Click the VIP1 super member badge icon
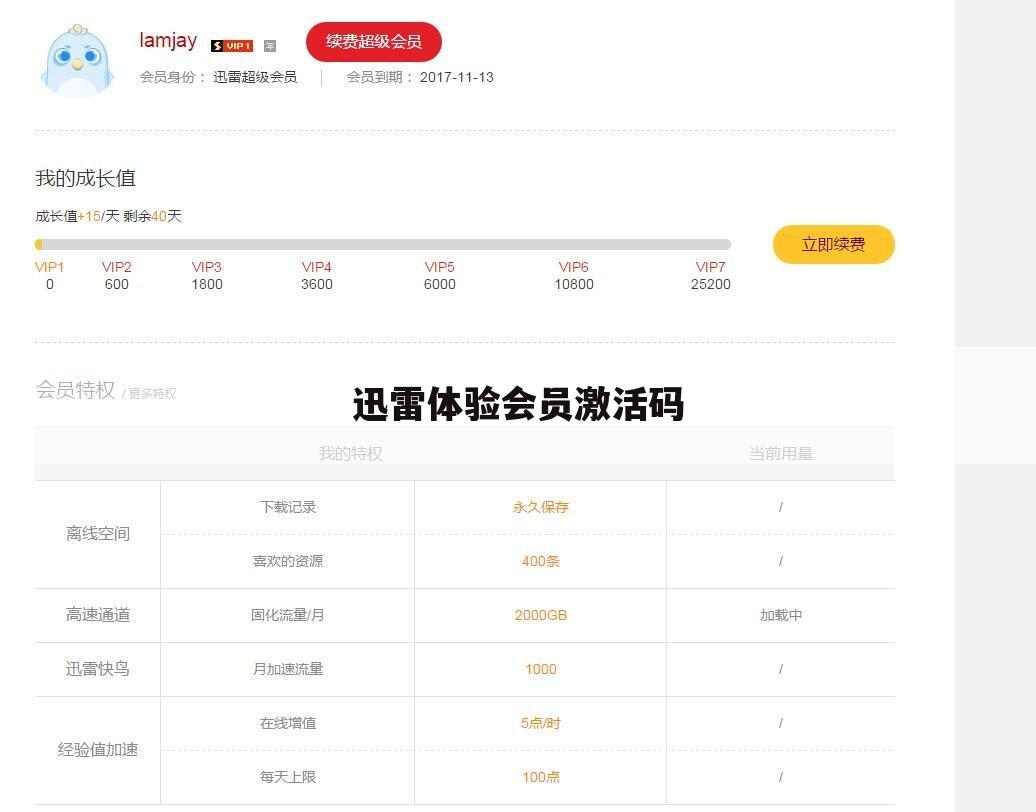The image size is (1036, 812). coord(232,46)
